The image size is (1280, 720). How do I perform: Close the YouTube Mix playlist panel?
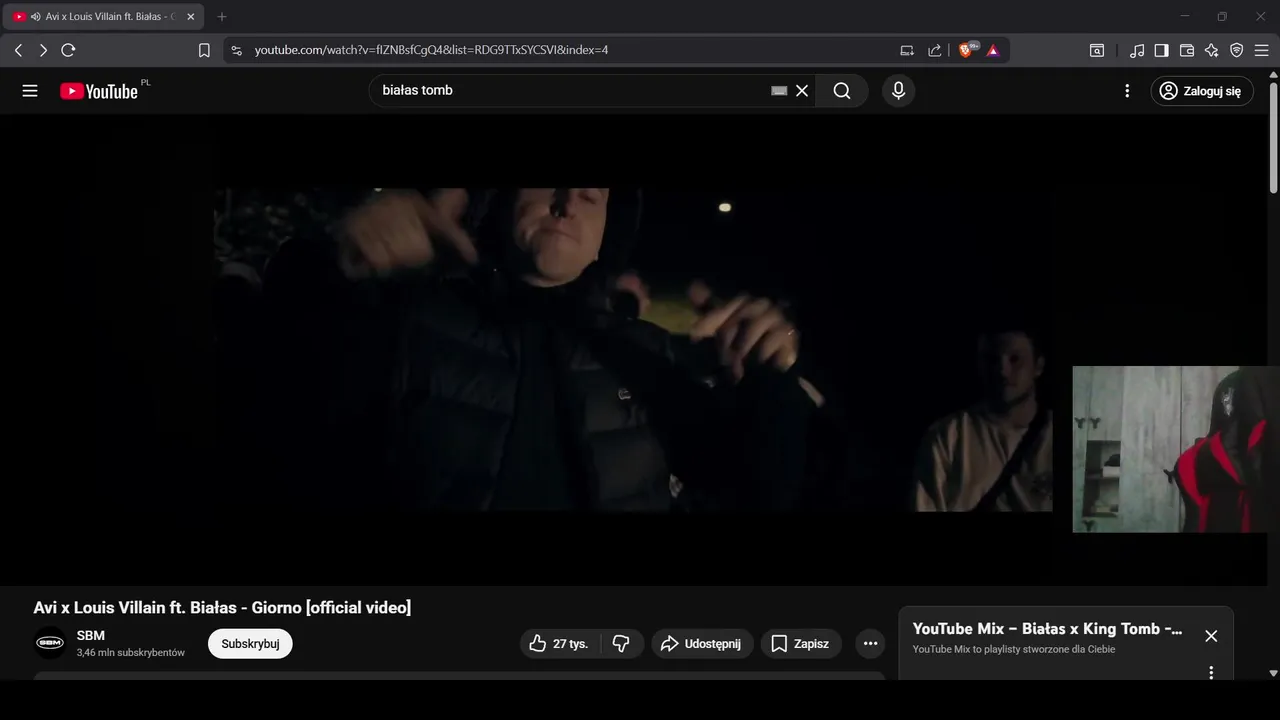(1211, 636)
